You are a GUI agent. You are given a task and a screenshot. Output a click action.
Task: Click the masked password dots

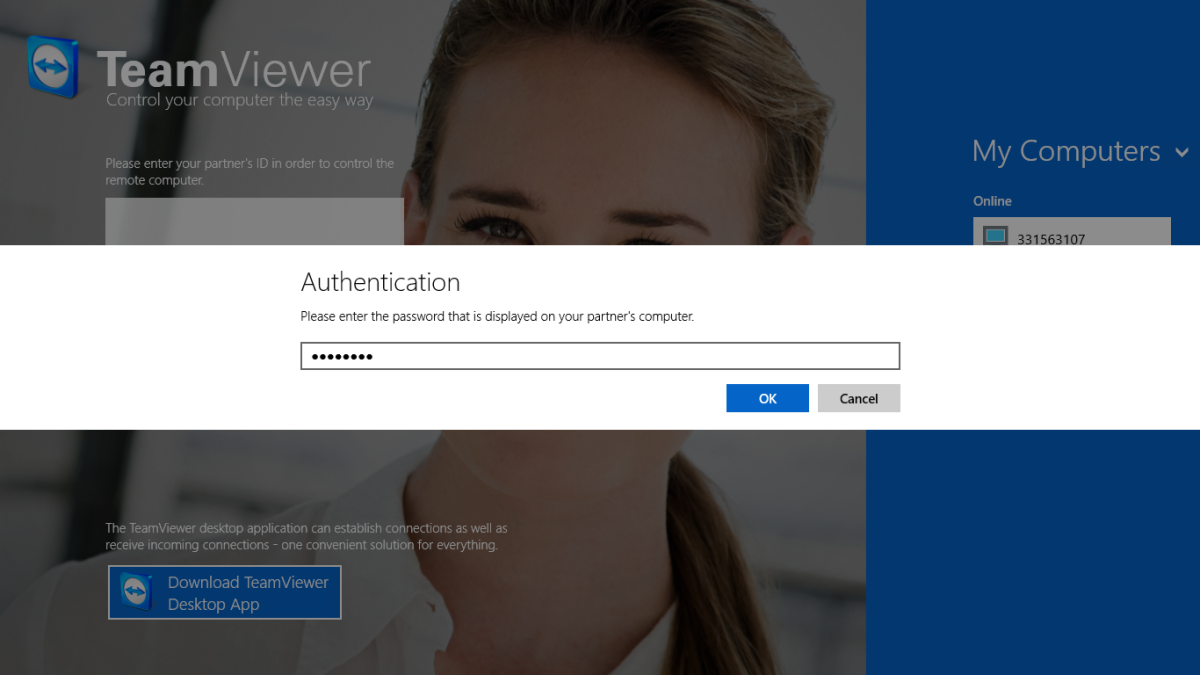coord(340,356)
